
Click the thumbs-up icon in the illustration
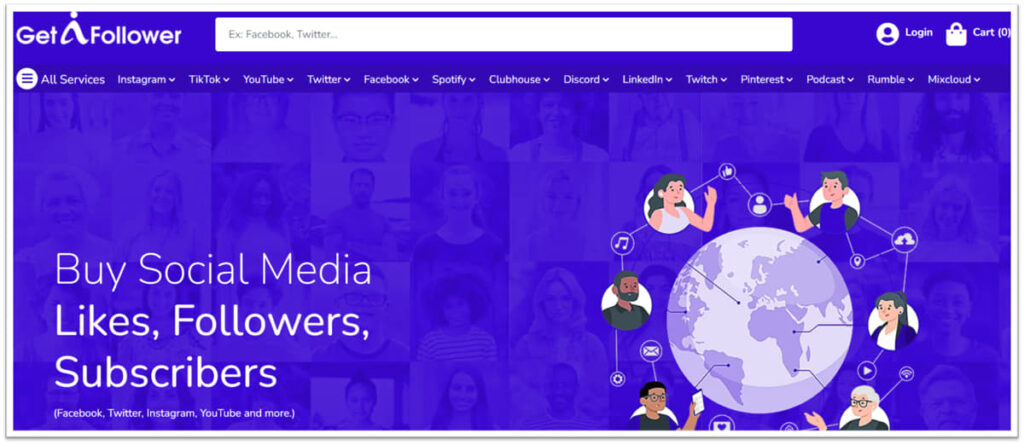(727, 172)
